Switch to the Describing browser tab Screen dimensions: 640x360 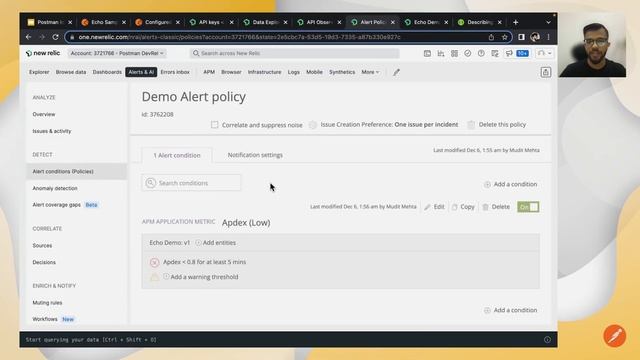pyautogui.click(x=480, y=22)
